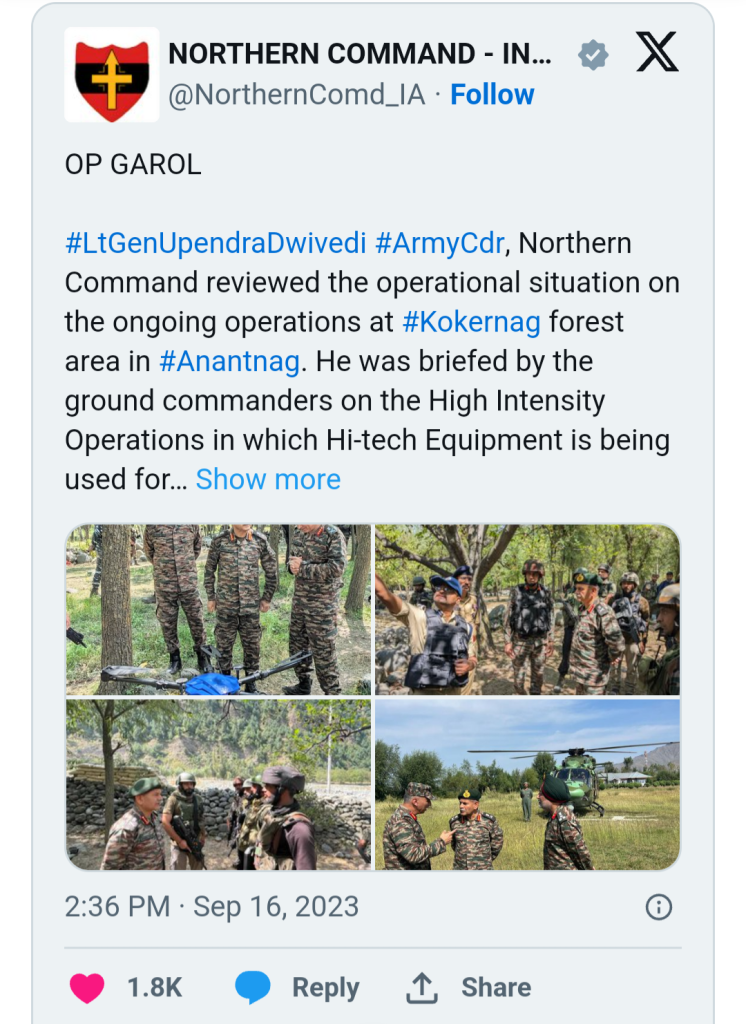Click the share upload arrow icon

(422, 987)
